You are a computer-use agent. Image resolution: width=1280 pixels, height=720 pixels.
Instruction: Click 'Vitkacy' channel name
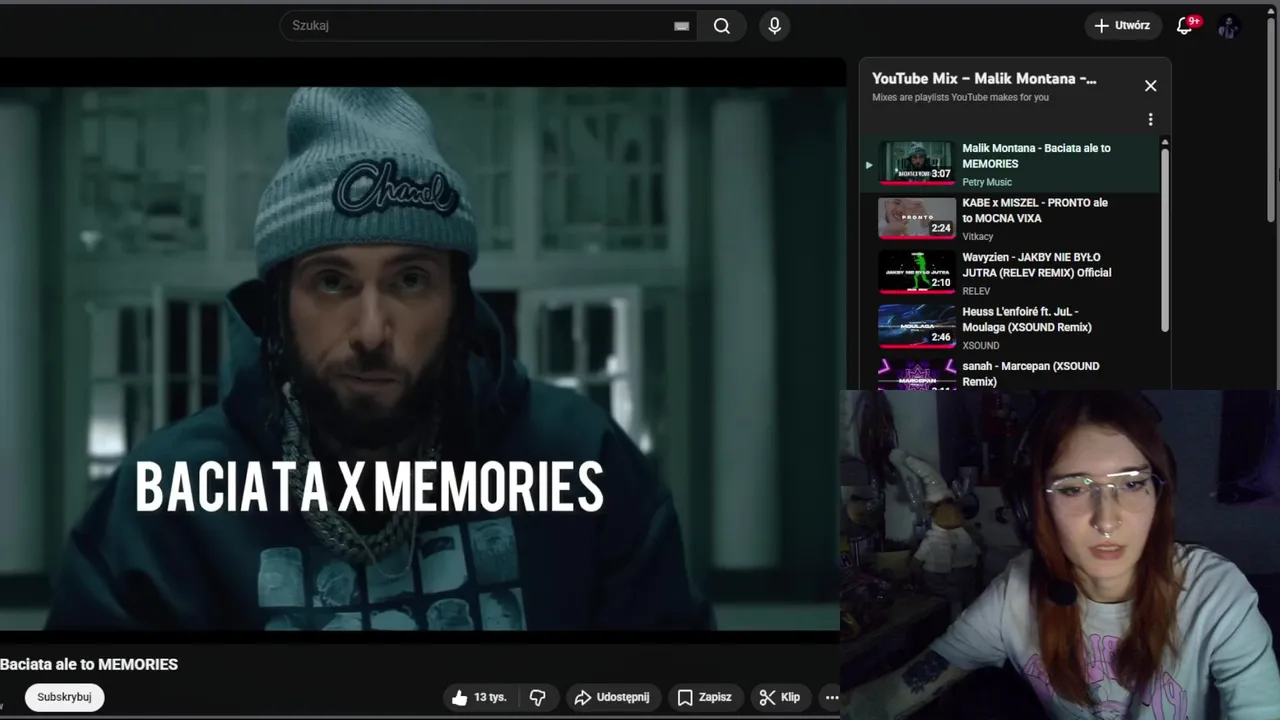(x=978, y=237)
